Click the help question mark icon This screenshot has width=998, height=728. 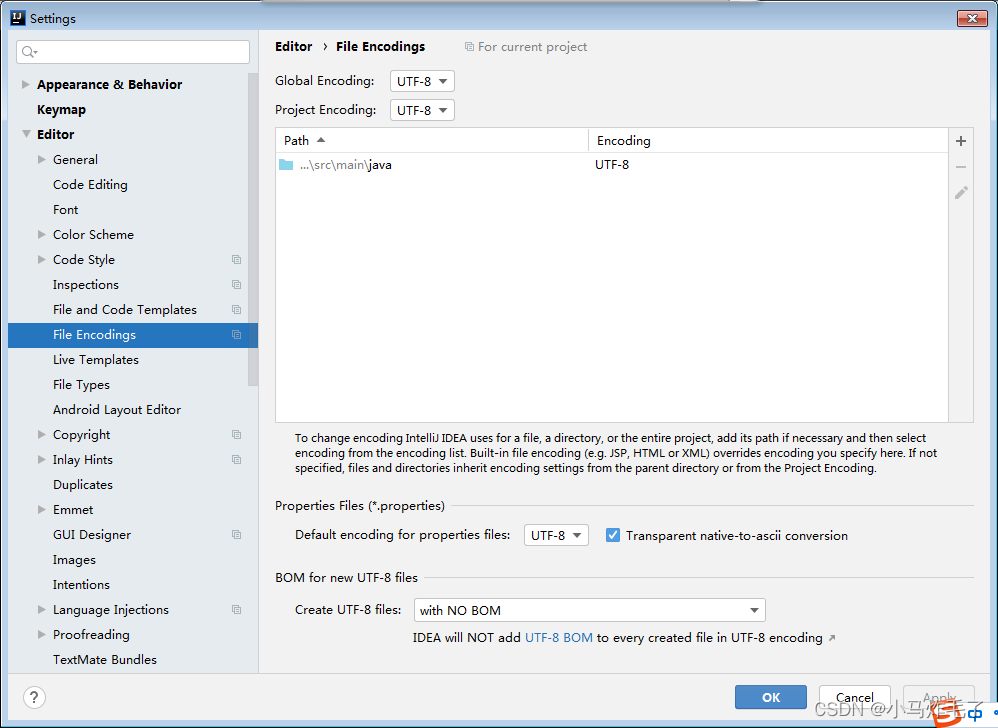pyautogui.click(x=34, y=697)
